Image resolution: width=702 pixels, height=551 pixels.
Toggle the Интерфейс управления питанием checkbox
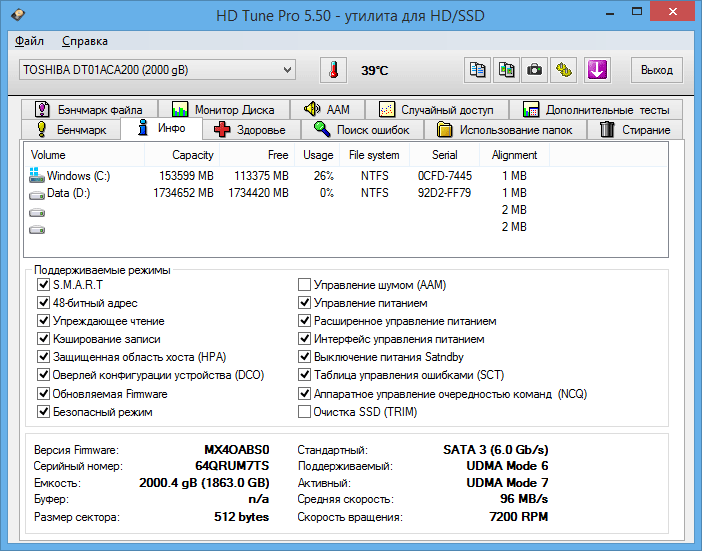[304, 339]
